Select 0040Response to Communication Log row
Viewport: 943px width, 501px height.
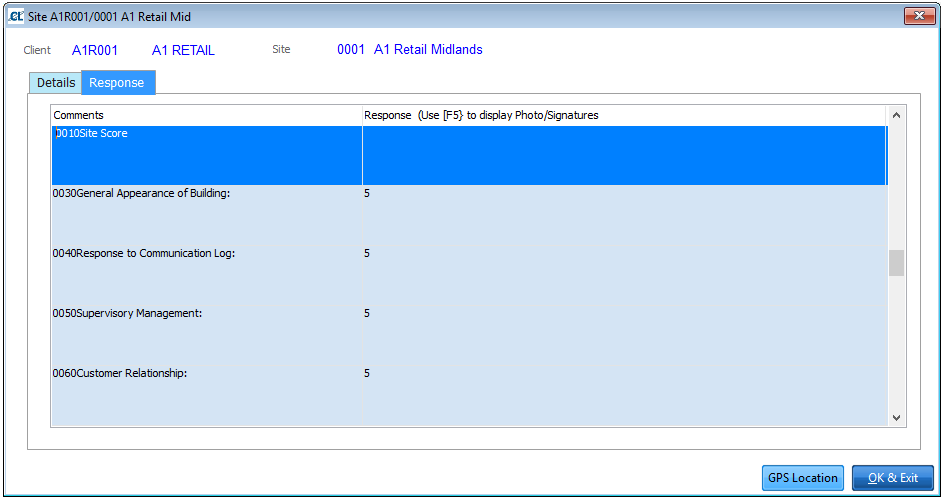click(x=469, y=275)
